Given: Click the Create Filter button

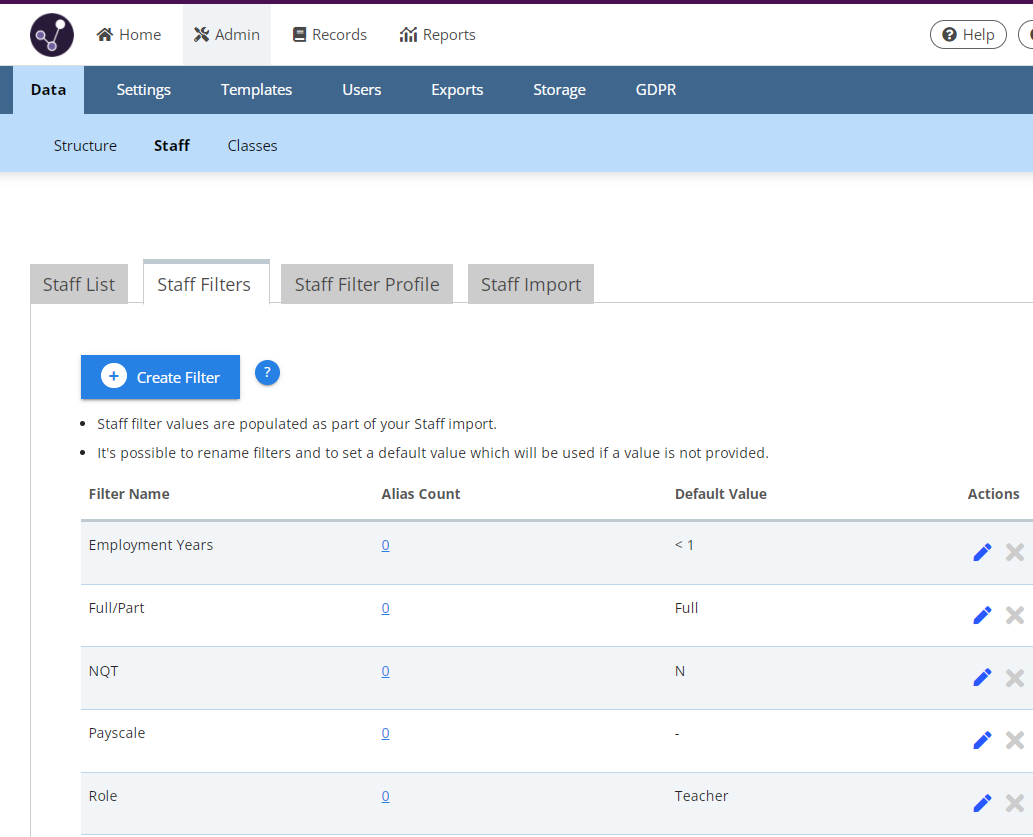Looking at the screenshot, I should point(160,377).
